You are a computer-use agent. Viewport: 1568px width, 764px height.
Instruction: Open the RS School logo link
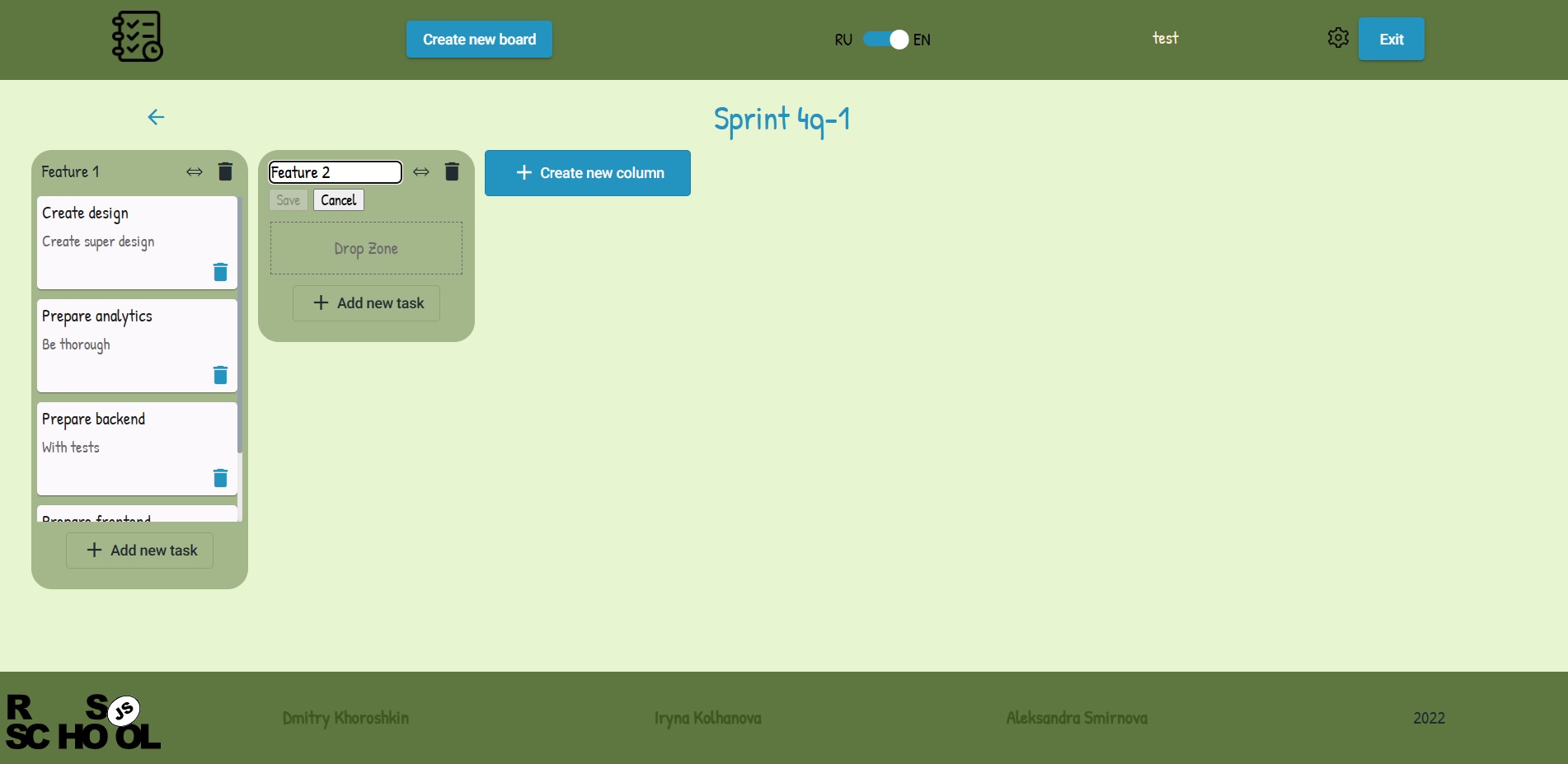click(x=82, y=721)
